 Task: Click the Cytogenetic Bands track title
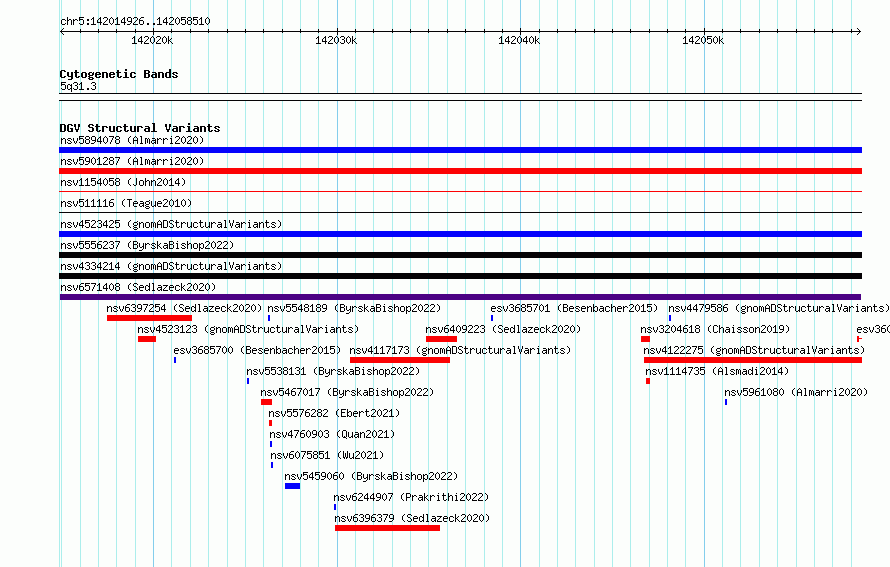[x=119, y=74]
